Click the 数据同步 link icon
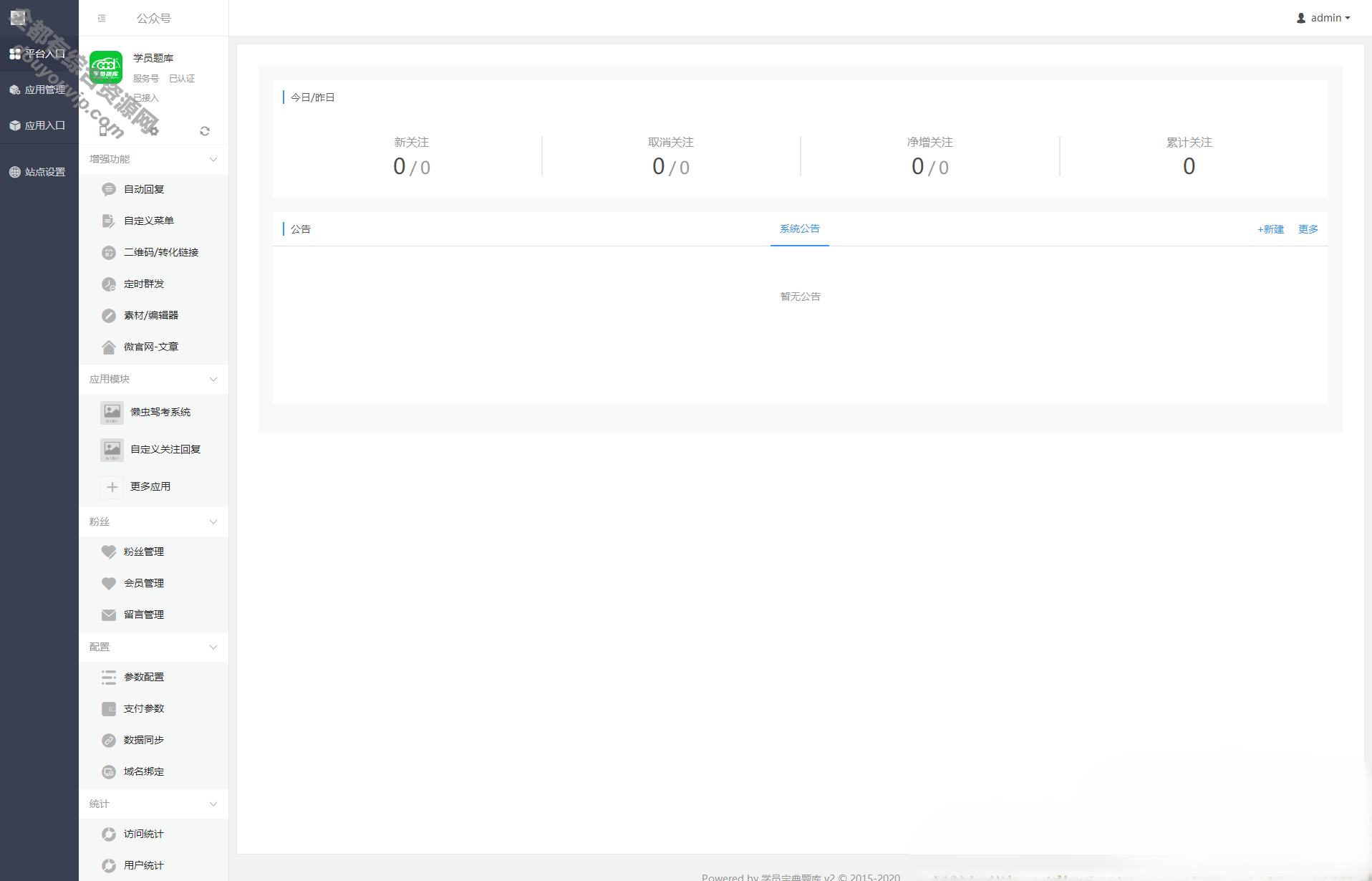Screen dimensions: 1372x881 pos(109,740)
